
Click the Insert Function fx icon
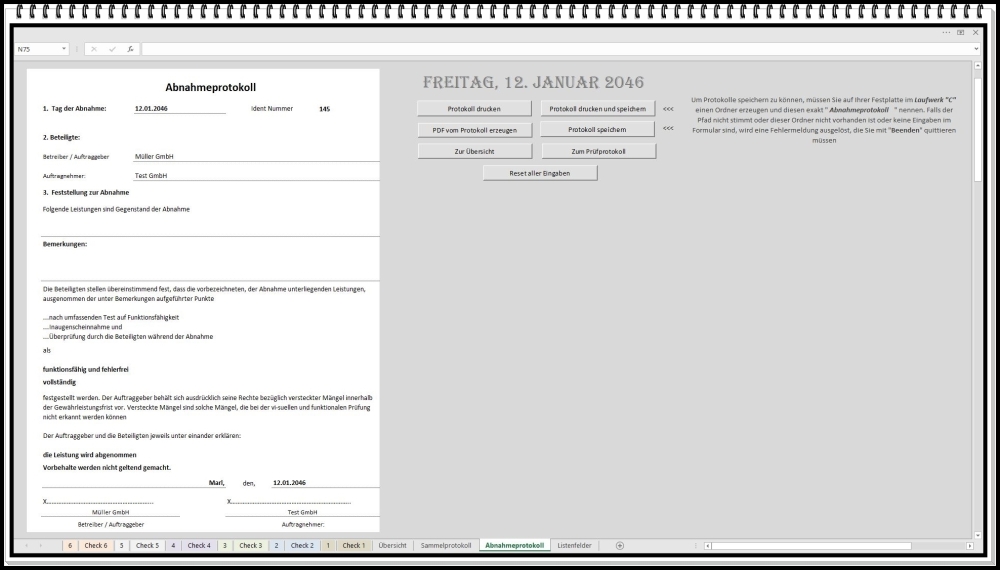point(130,49)
